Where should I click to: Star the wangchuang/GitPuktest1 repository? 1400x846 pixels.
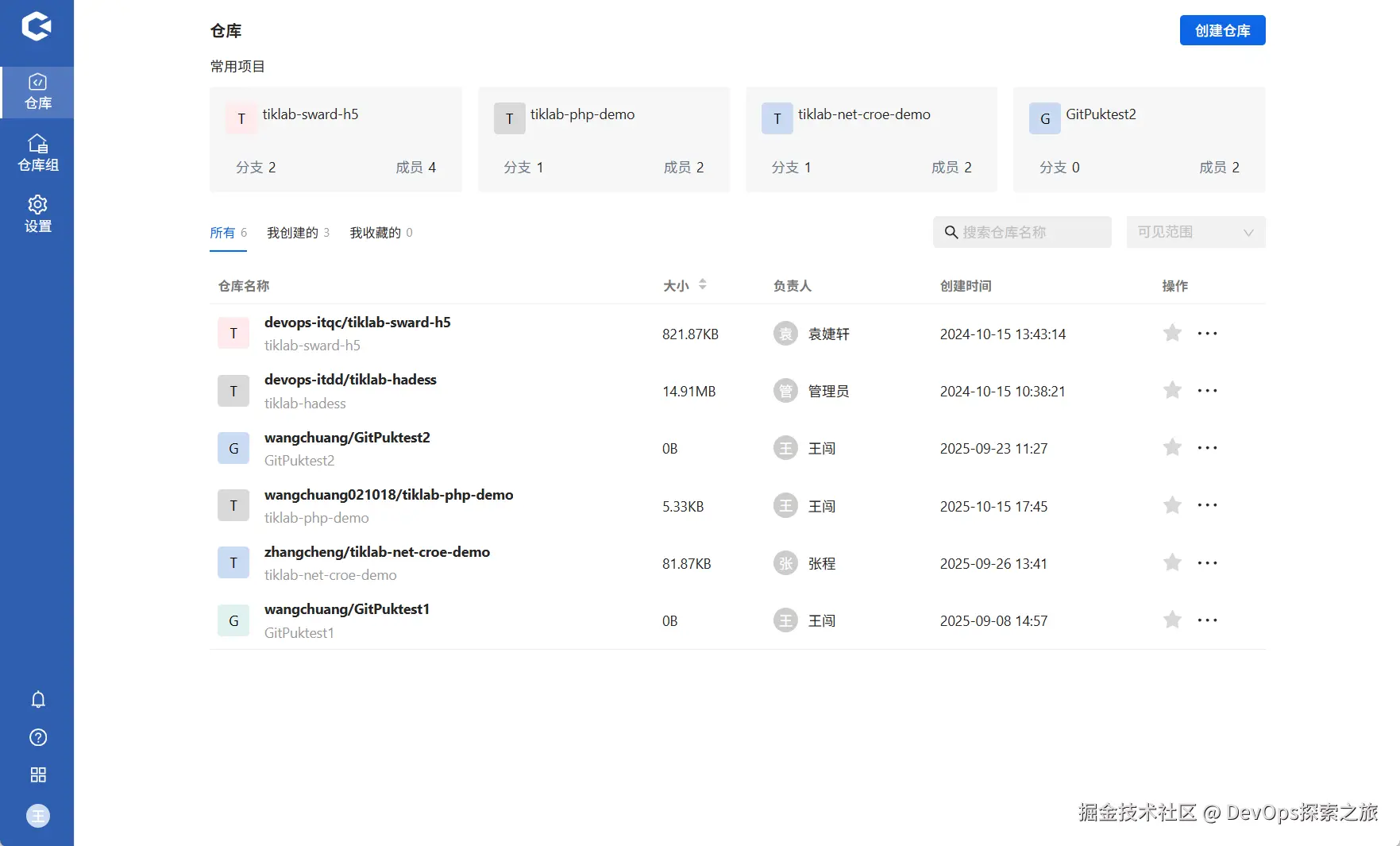pos(1172,620)
